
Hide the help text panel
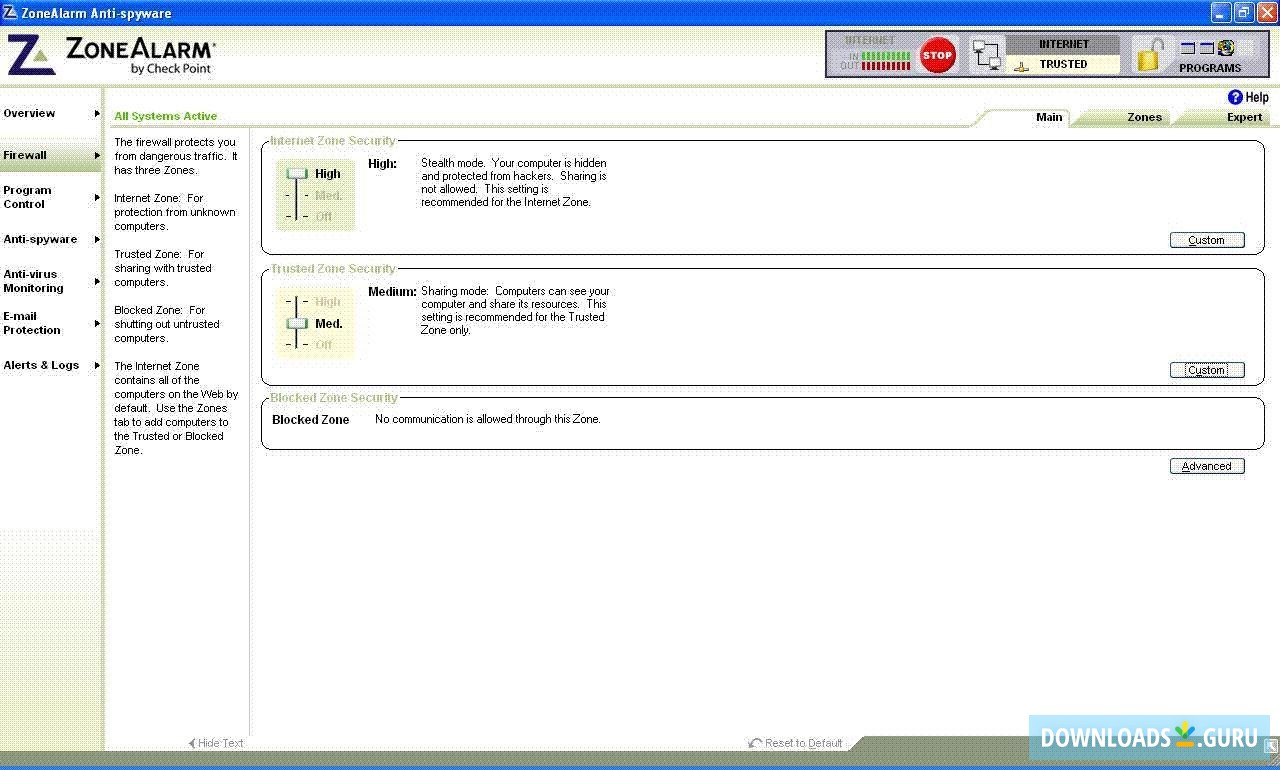[x=216, y=743]
